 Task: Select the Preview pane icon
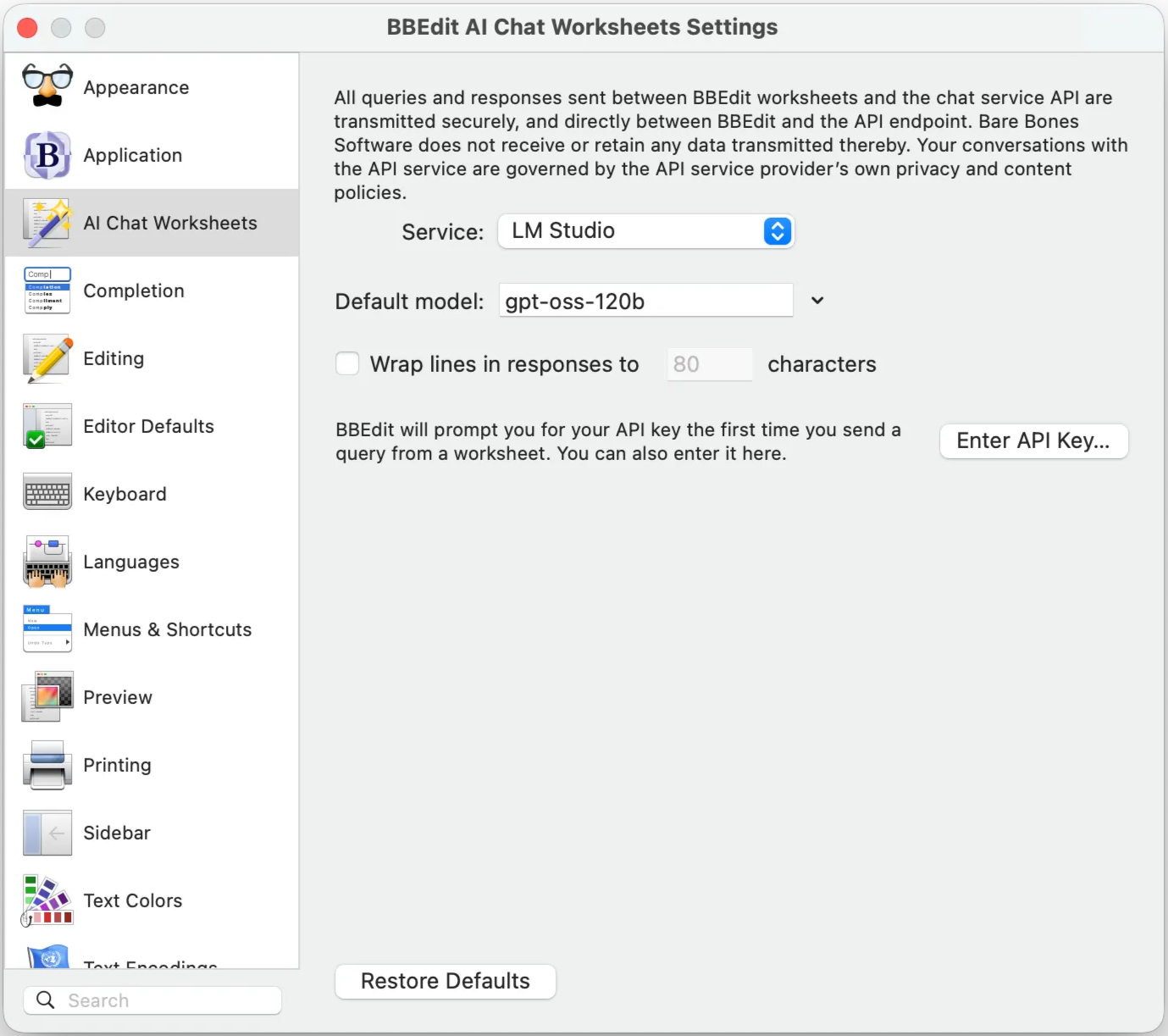[47, 697]
